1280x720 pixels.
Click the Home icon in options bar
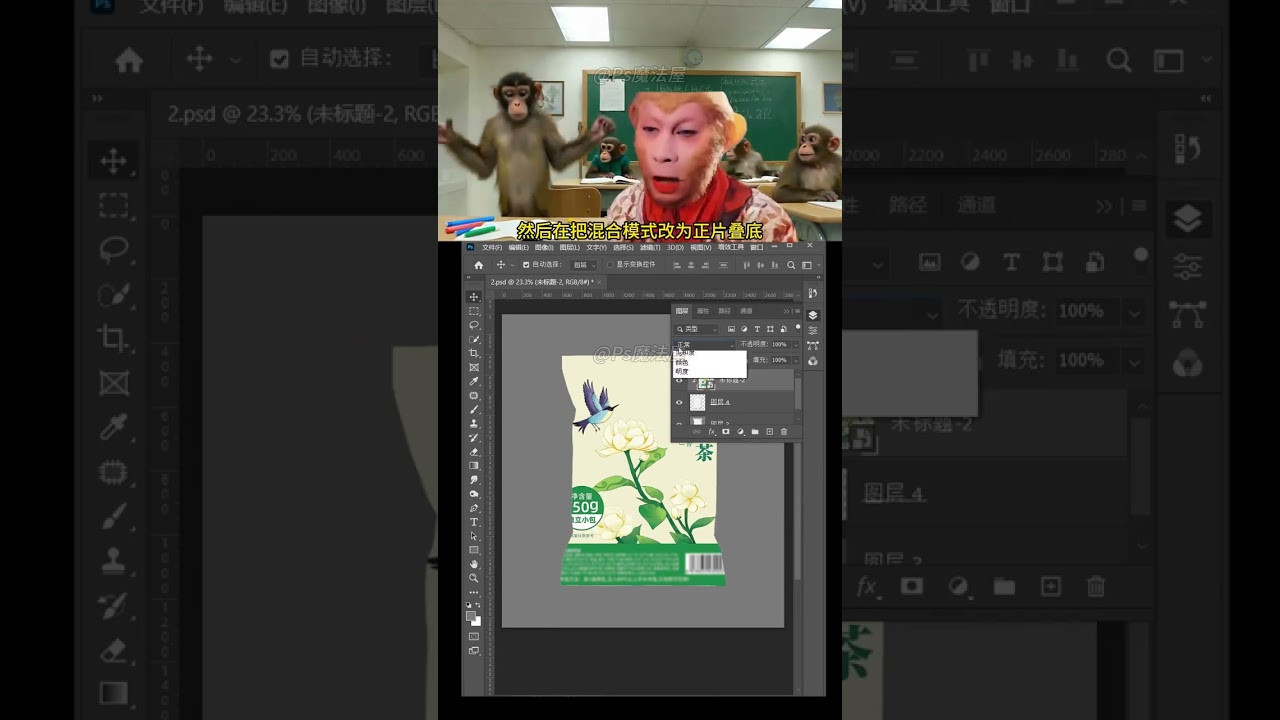point(478,265)
